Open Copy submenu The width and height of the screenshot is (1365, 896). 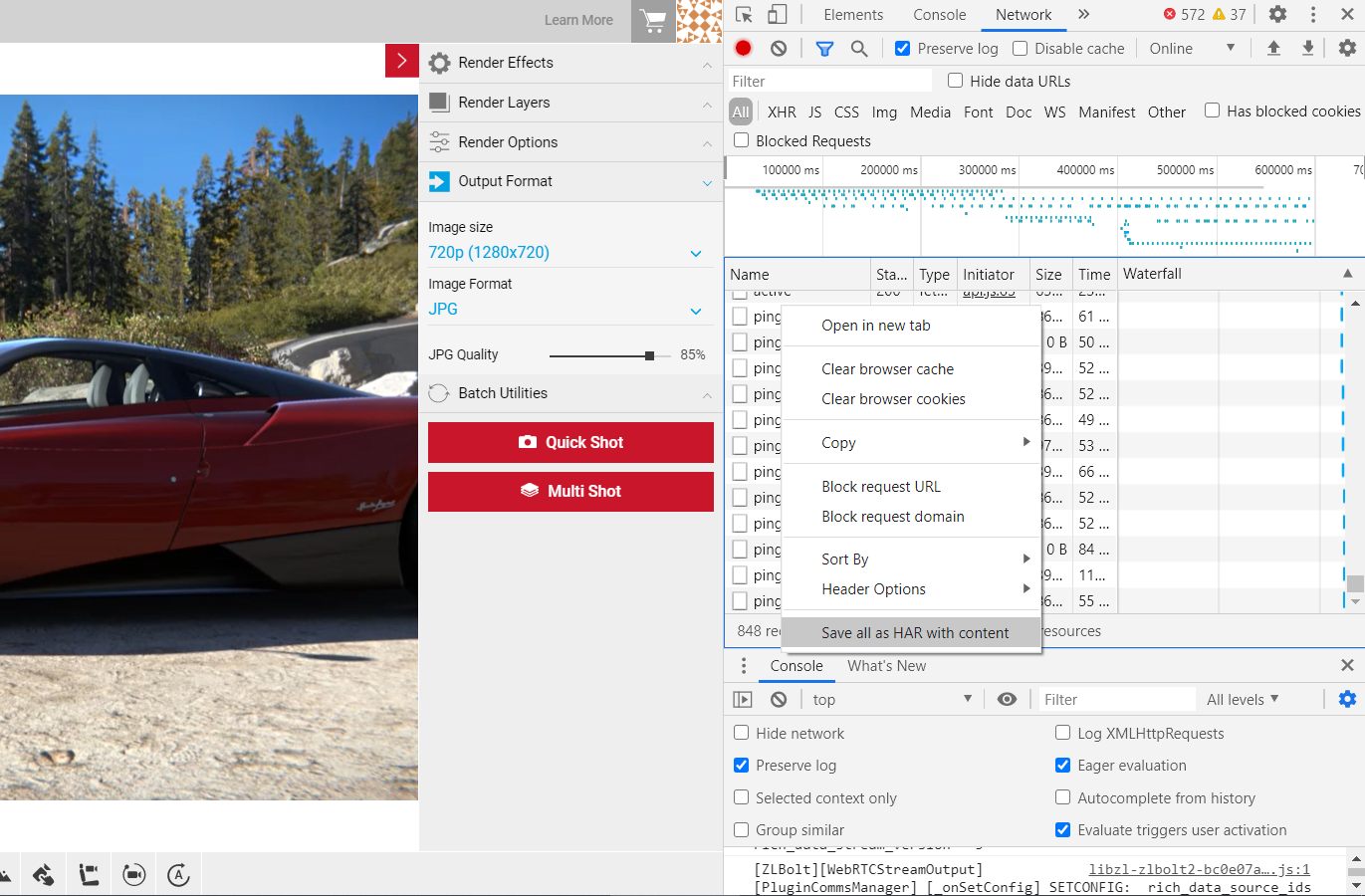[912, 443]
